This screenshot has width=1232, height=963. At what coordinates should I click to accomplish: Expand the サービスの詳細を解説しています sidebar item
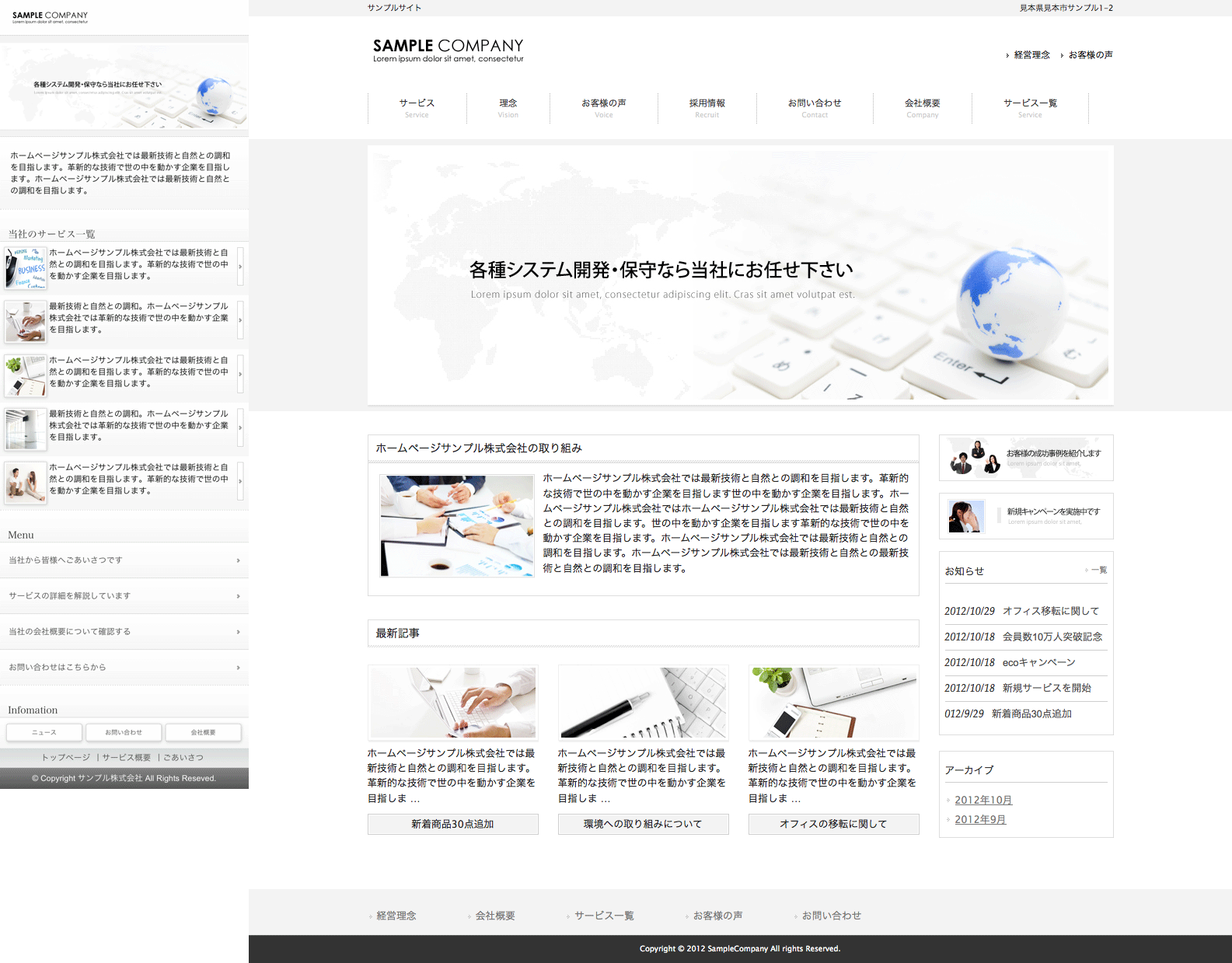124,596
